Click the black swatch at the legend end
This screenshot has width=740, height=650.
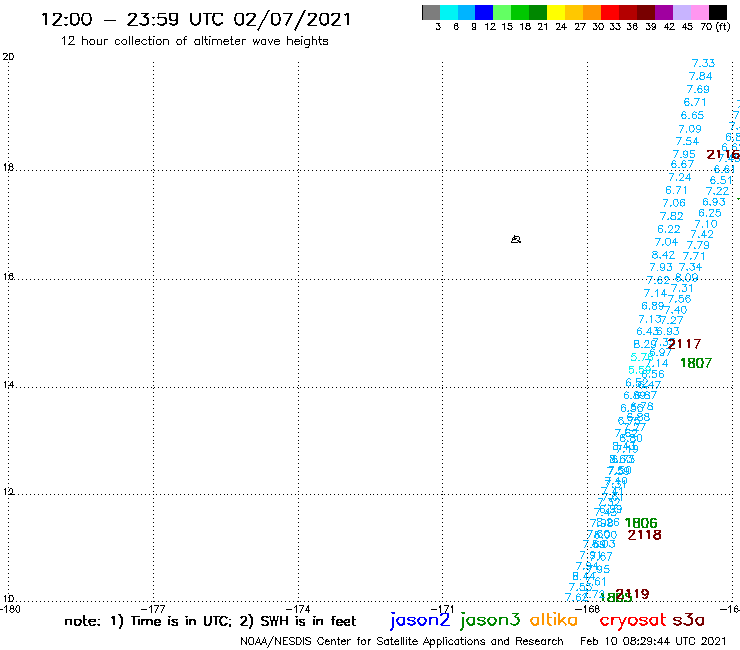717,12
